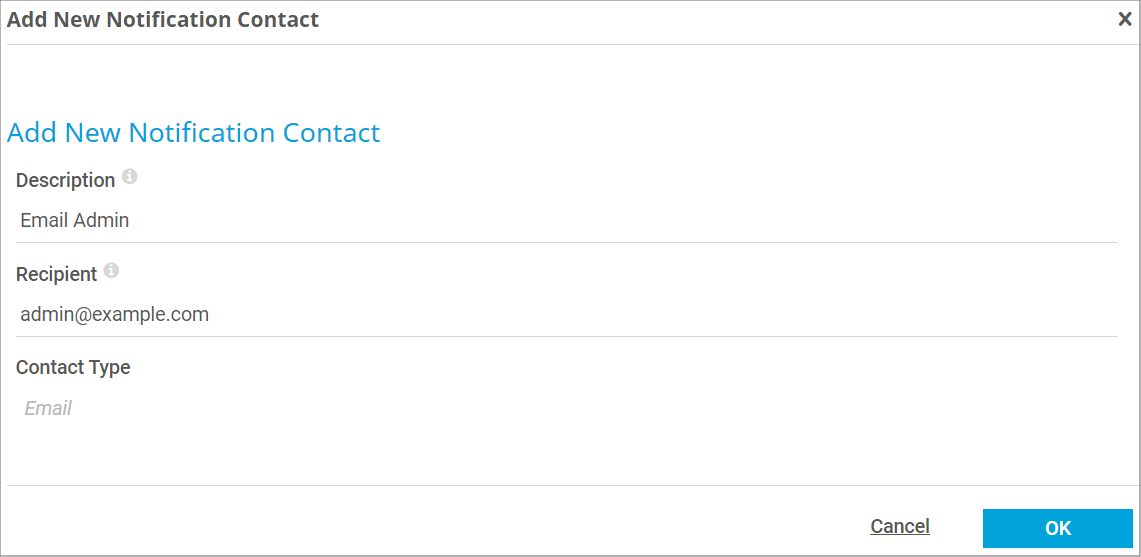Click the Cancel link
The image size is (1141, 557).
[x=899, y=526]
